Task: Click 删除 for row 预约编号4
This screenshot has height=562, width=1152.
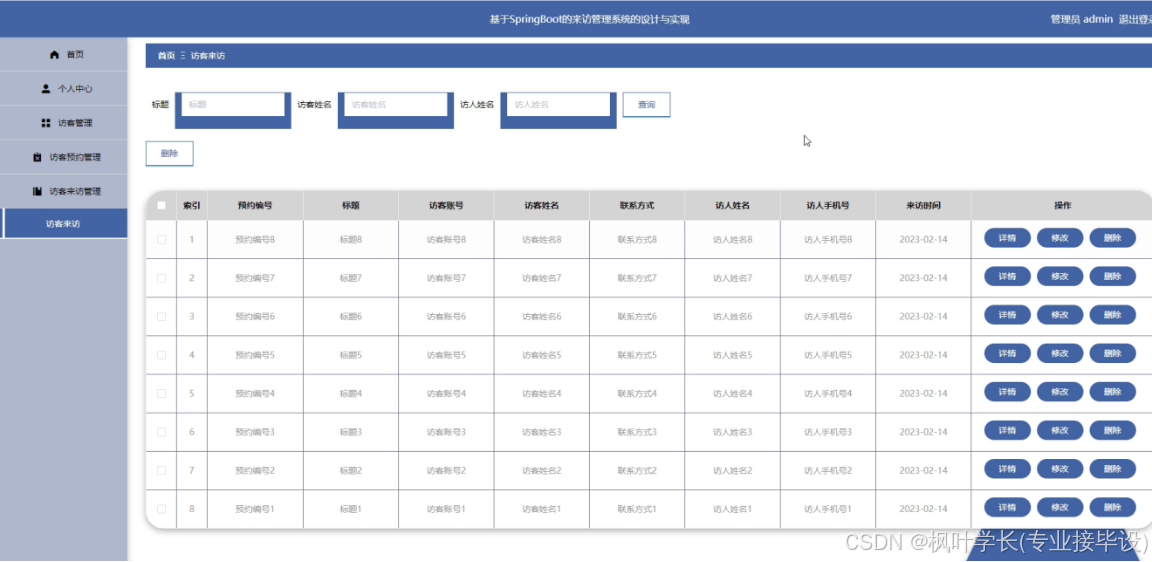Action: pos(1112,392)
